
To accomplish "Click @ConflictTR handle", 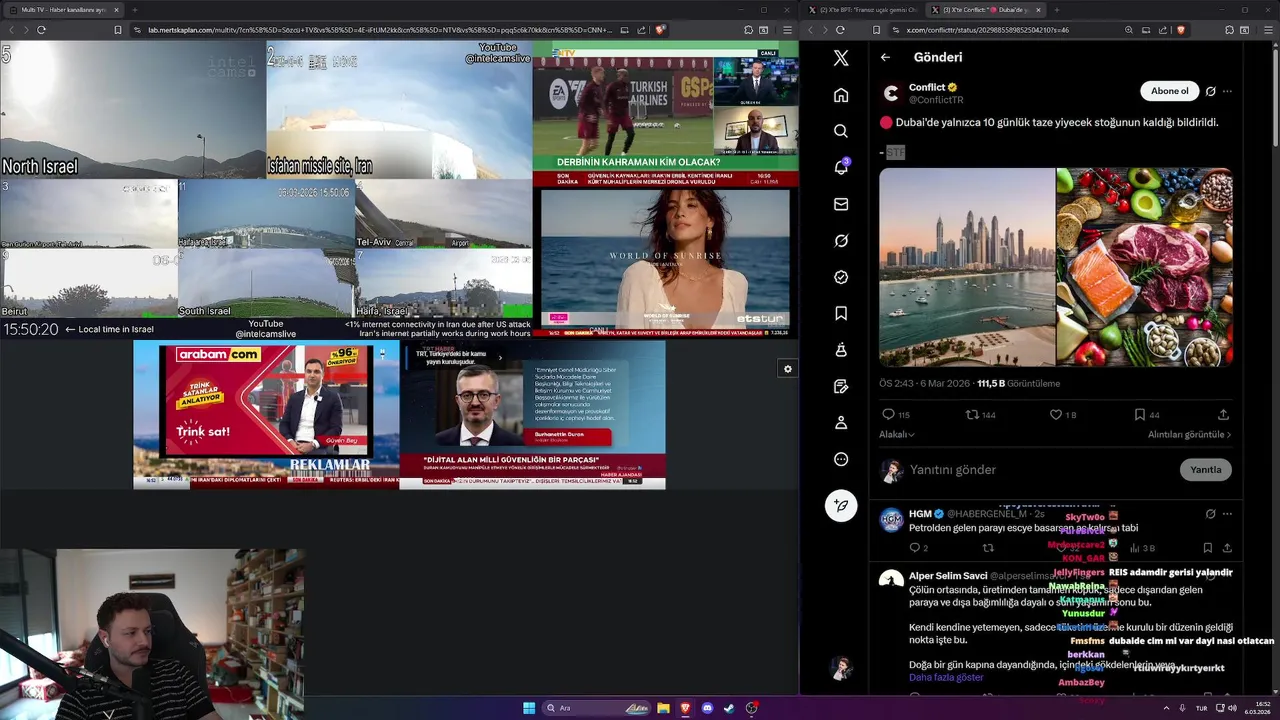I will 936,100.
